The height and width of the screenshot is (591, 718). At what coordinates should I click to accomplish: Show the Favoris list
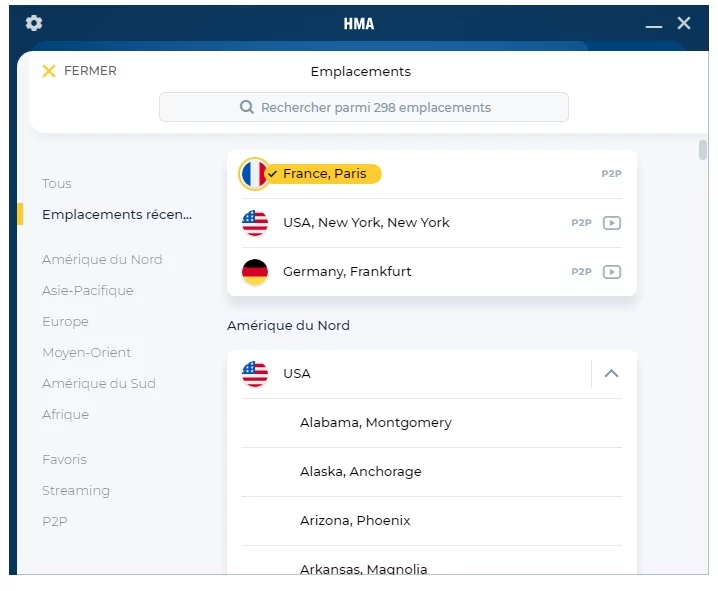pos(64,460)
